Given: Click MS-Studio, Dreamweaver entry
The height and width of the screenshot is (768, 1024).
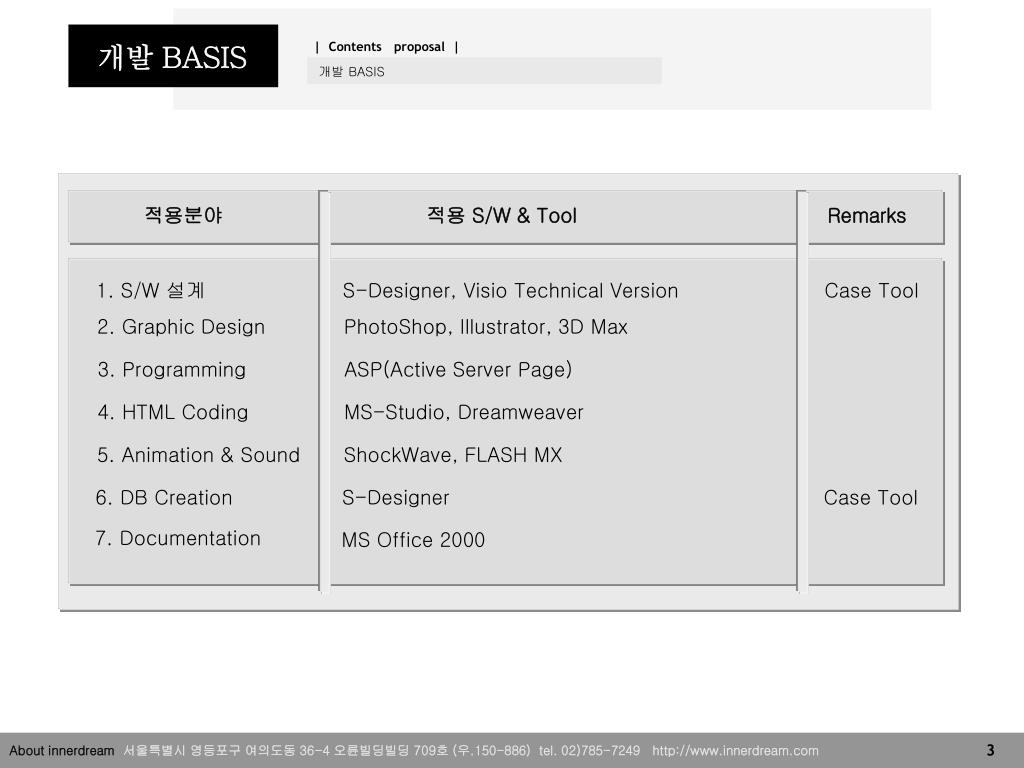Looking at the screenshot, I should pos(464,412).
